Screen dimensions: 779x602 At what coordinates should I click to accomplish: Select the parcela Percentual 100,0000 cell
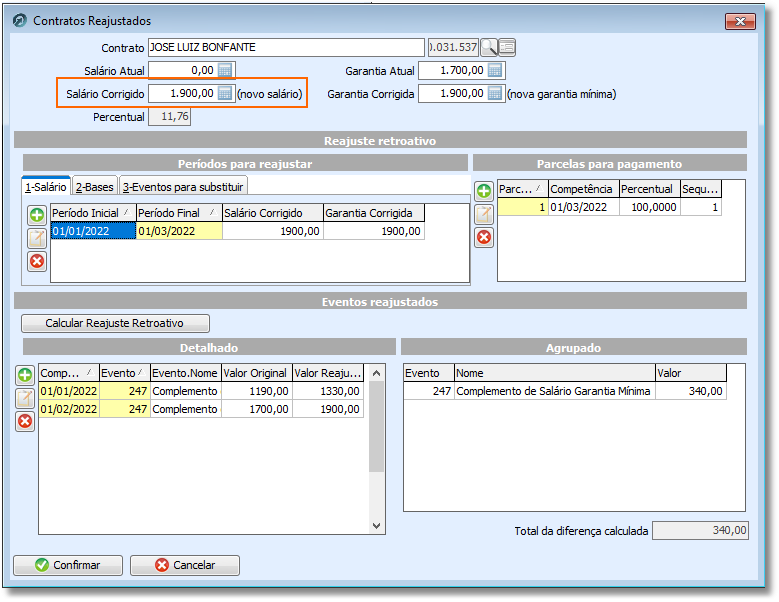point(650,207)
